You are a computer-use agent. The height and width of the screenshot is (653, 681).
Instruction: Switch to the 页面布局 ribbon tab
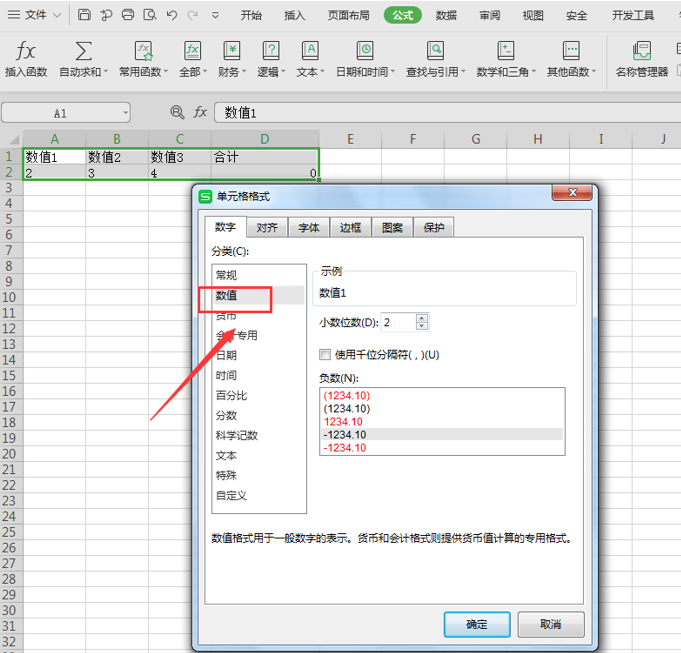pos(349,15)
